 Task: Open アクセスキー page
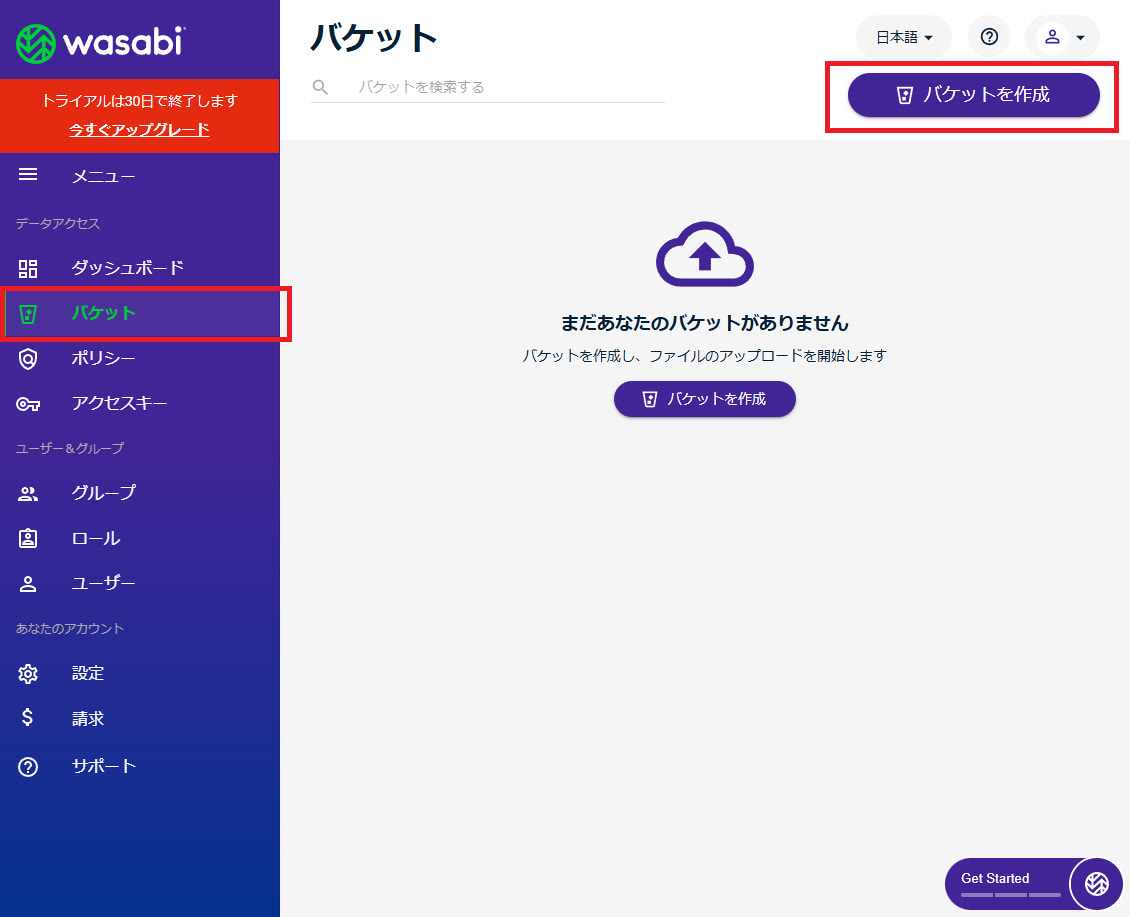click(x=140, y=403)
